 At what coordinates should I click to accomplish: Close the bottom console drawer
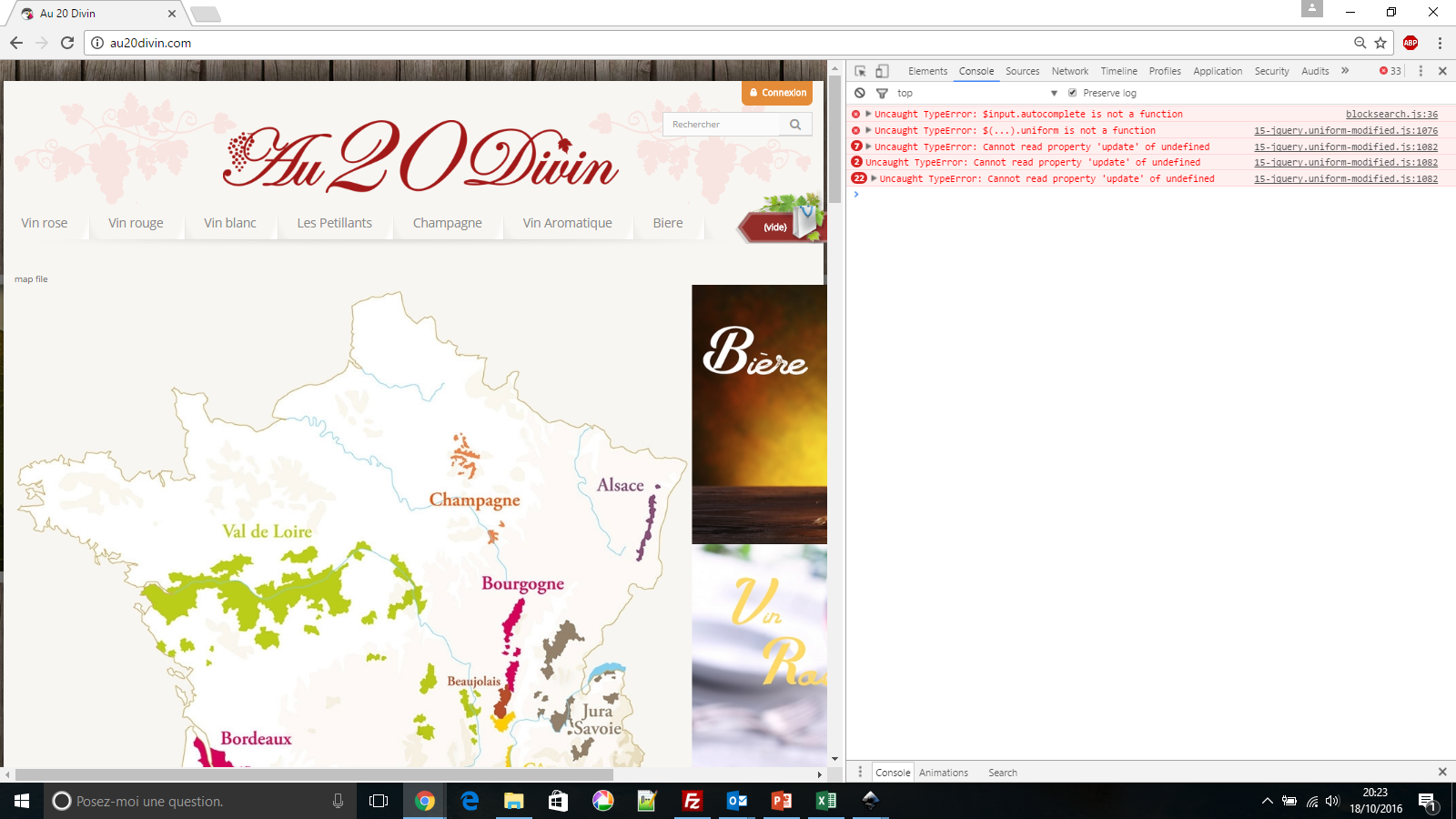[x=1442, y=772]
